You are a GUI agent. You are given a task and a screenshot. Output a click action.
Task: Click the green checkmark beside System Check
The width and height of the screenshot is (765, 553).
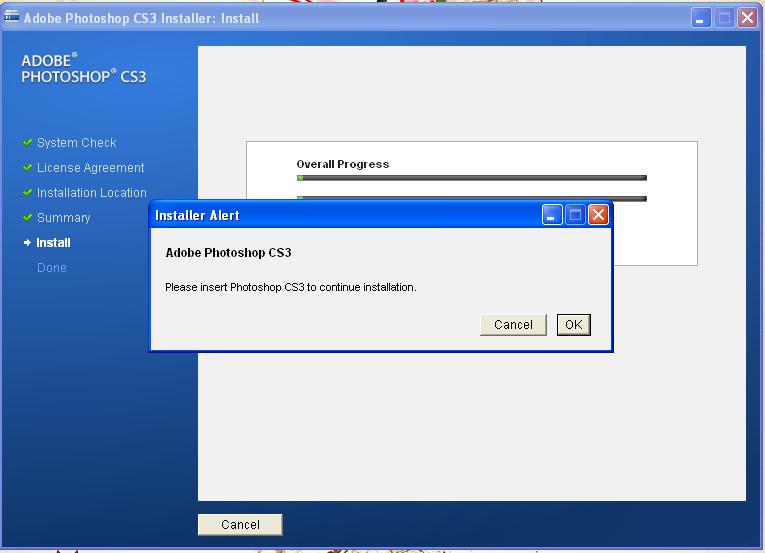click(x=28, y=143)
